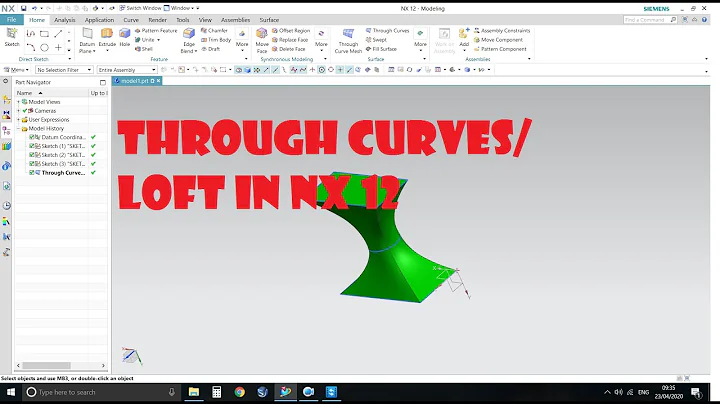Choose Replace Face command
720x404 pixels.
coord(290,39)
